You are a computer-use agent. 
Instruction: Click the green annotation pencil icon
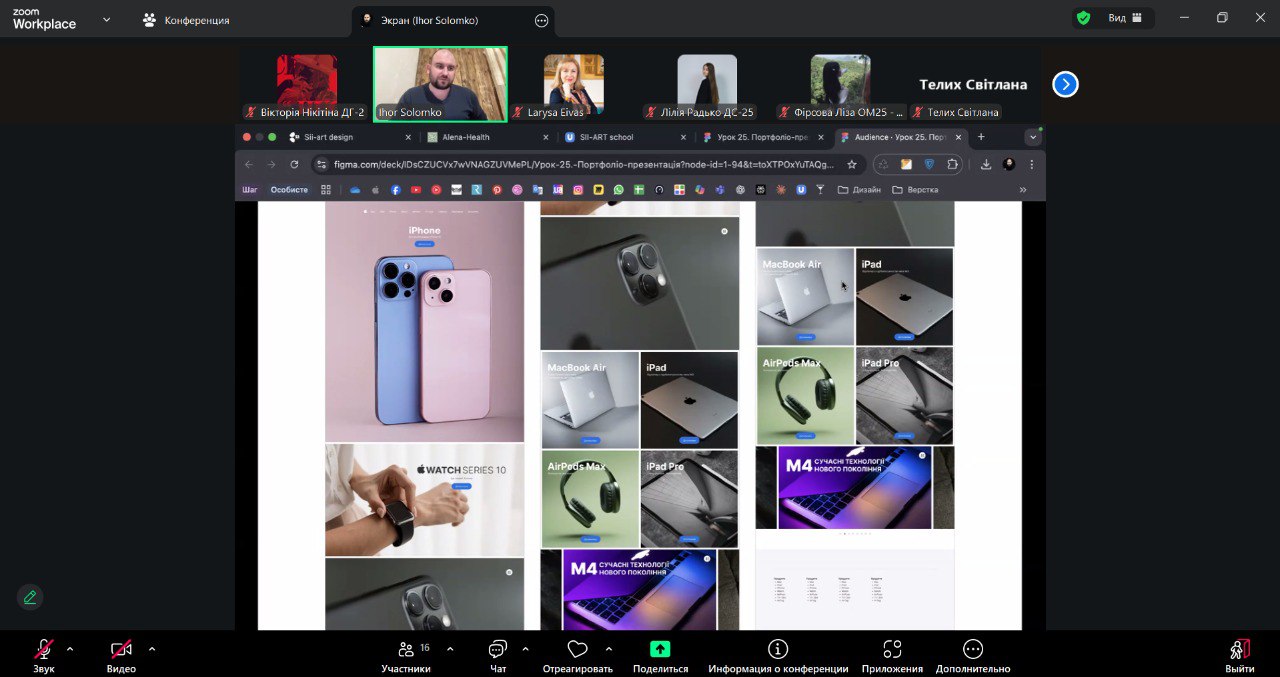[x=30, y=597]
